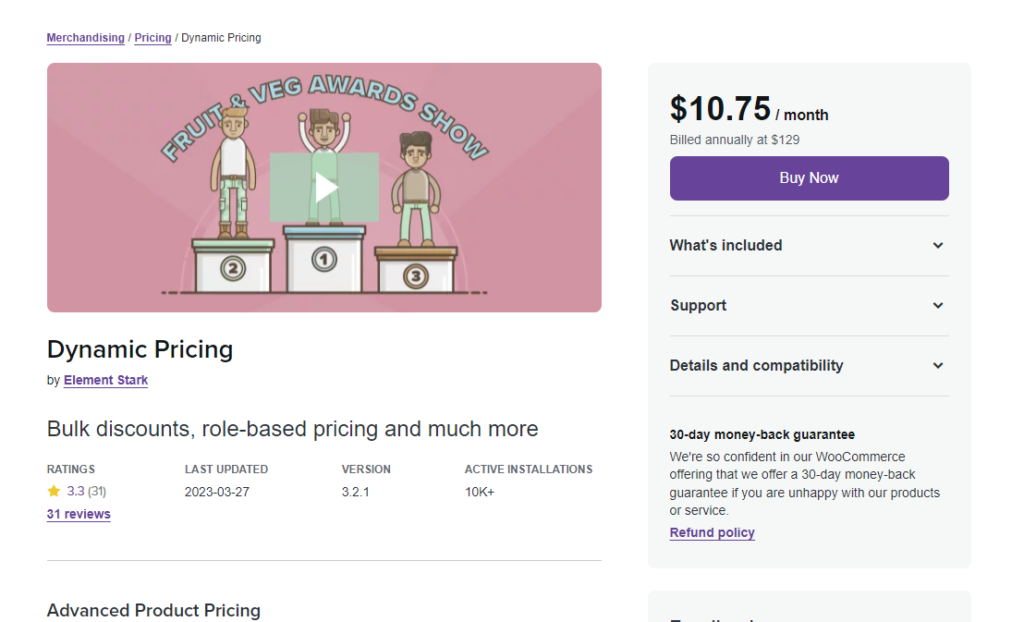The height and width of the screenshot is (622, 1024).
Task: Click the $10.75 price text
Action: click(720, 108)
